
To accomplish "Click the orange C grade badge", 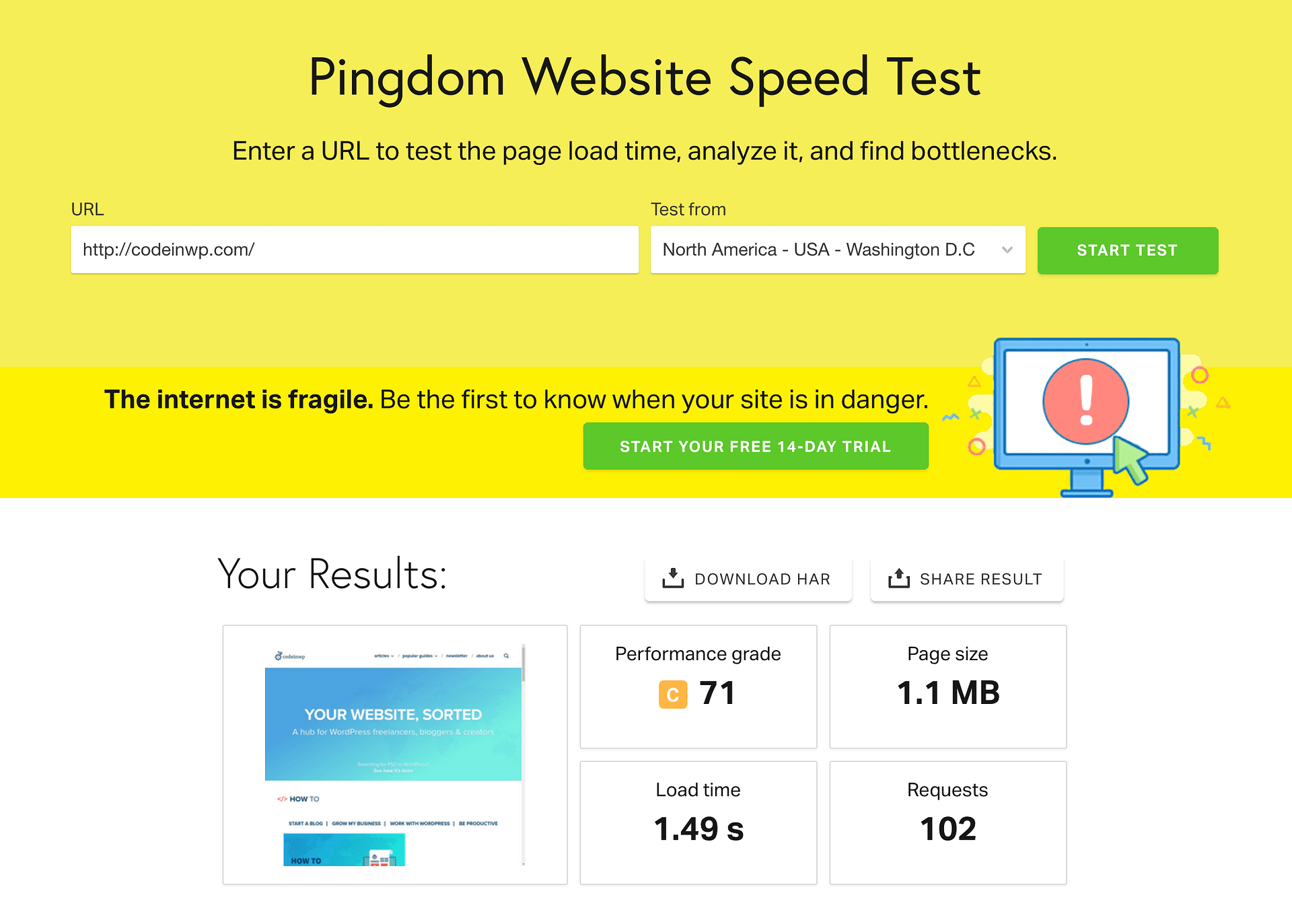I will (x=673, y=695).
